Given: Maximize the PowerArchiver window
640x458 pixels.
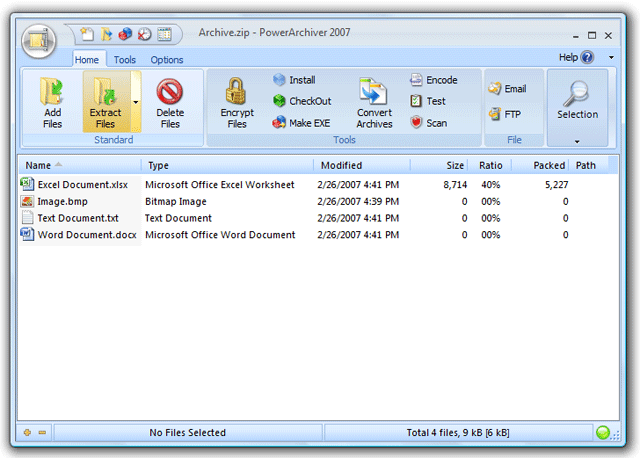Looking at the screenshot, I should tap(592, 36).
